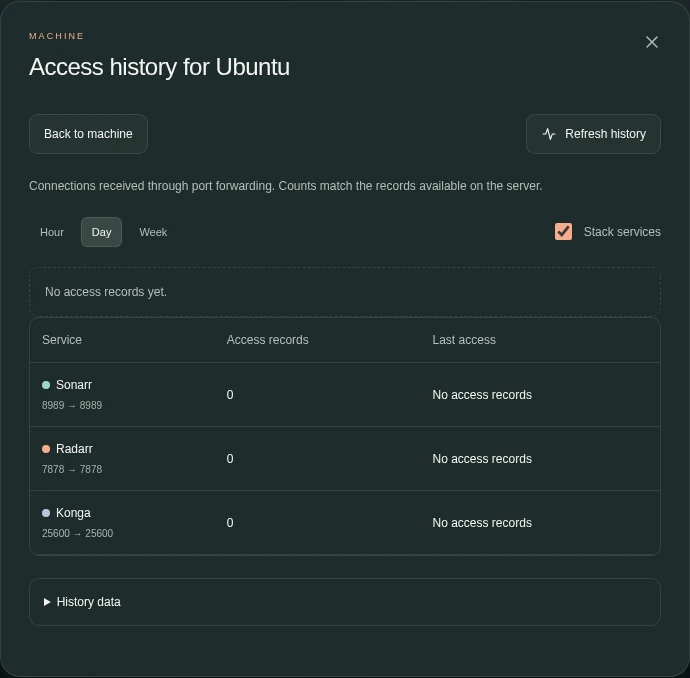Click Radarr's access record count 0
The height and width of the screenshot is (678, 690).
coord(230,459)
